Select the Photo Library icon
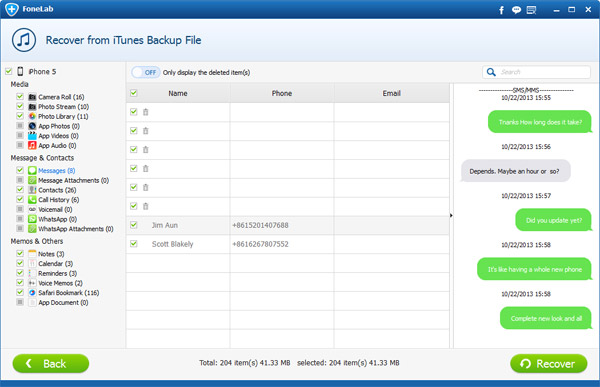 pyautogui.click(x=32, y=116)
